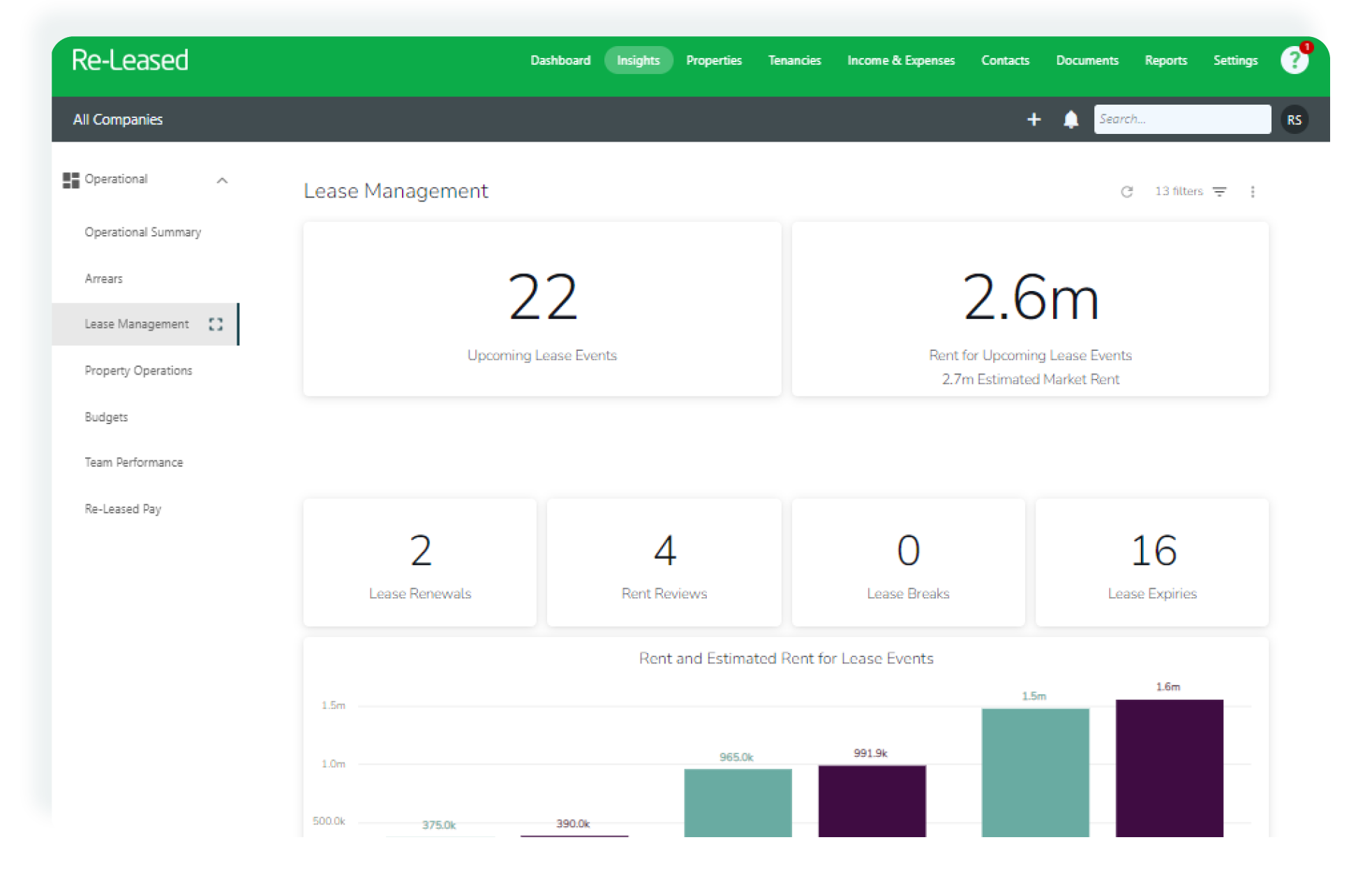Click the 2.6m Rent for Upcoming Events card

1030,309
